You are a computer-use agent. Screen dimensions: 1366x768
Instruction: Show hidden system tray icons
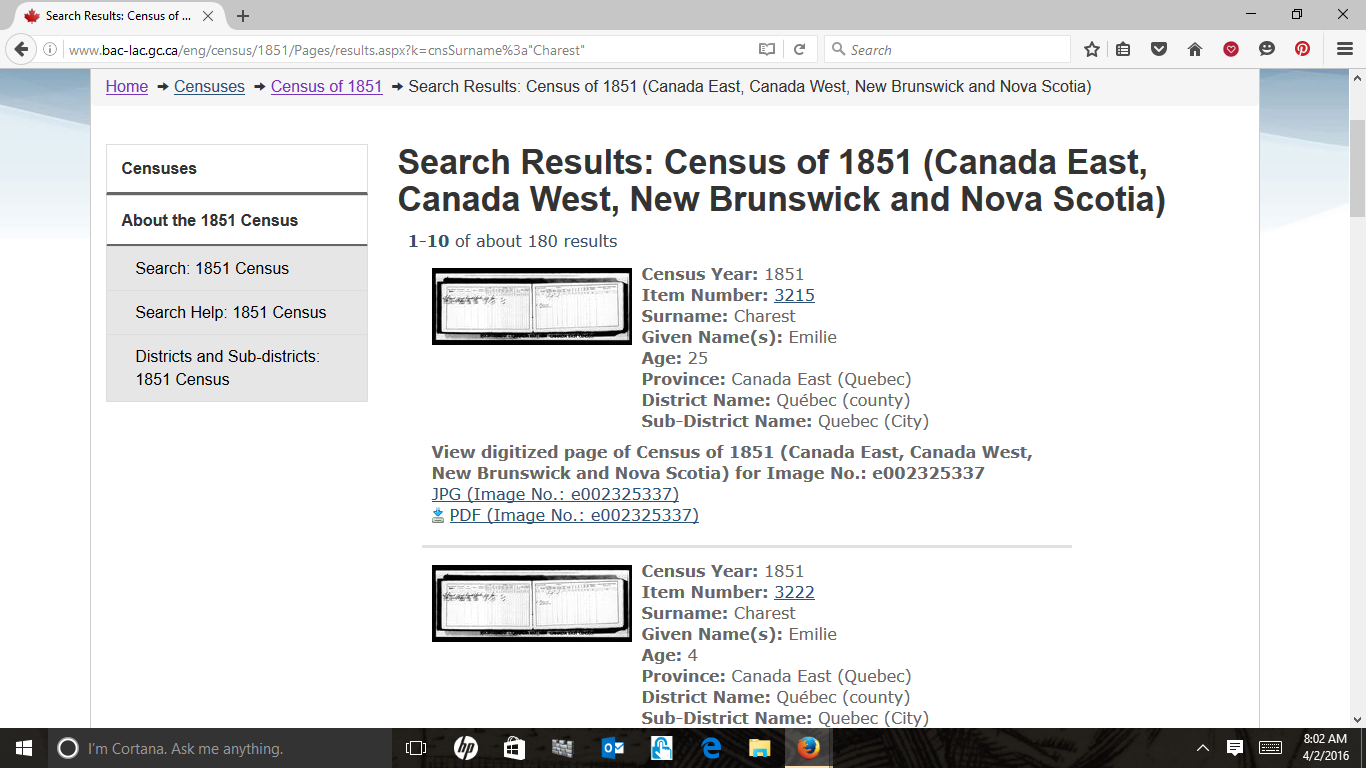tap(1203, 748)
